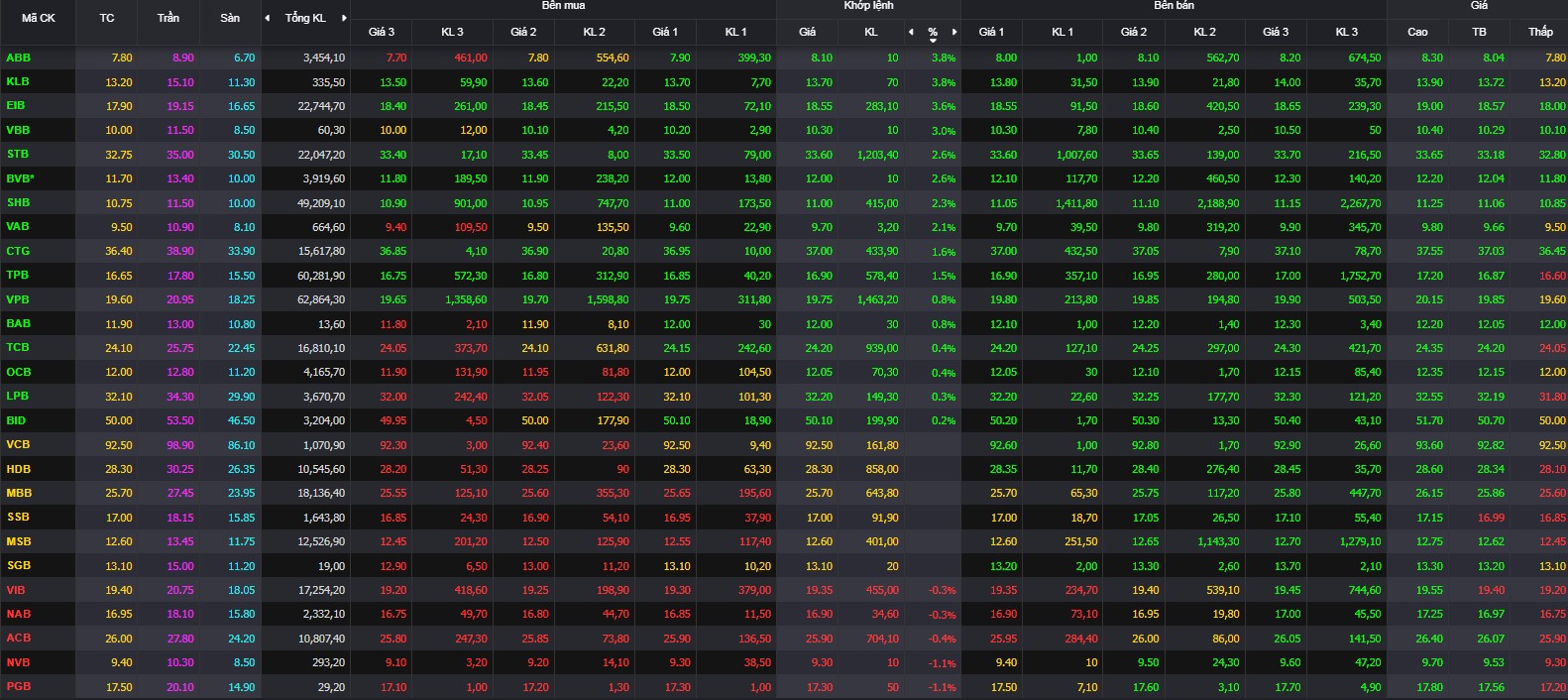
Task: Open the MSB stock symbol
Action: pos(18,541)
